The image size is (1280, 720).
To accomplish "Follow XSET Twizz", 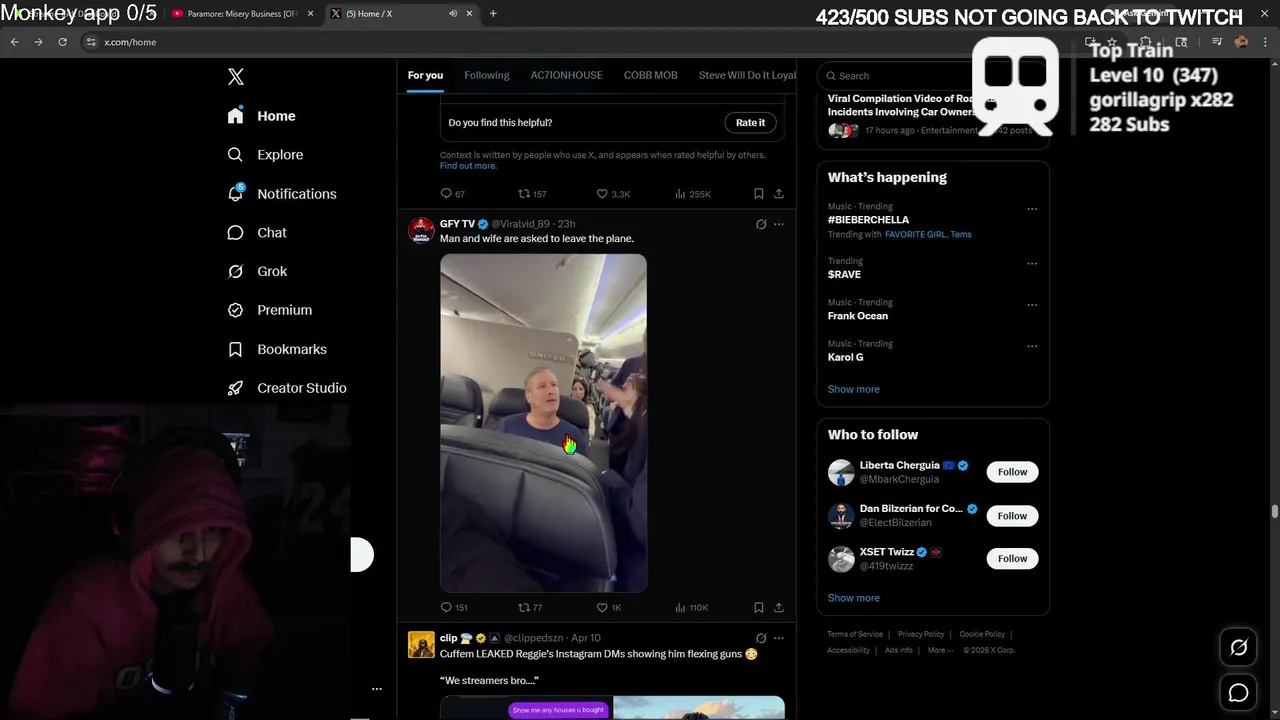I will (1012, 559).
